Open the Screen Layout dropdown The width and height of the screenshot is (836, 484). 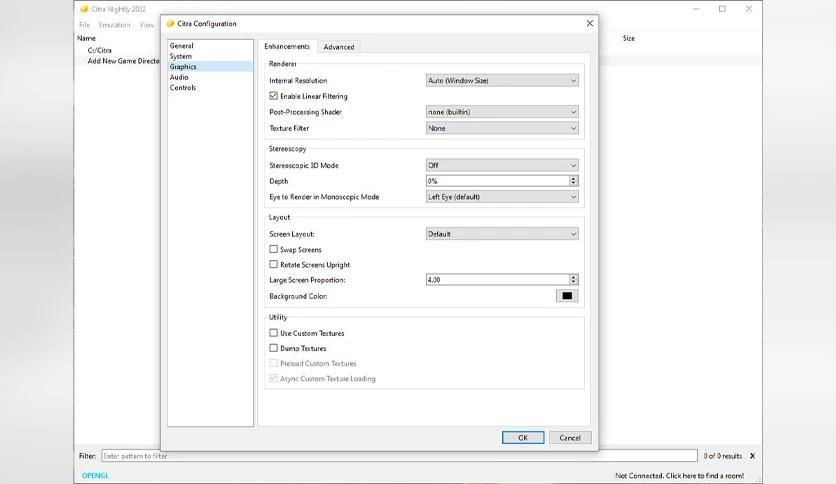(502, 233)
